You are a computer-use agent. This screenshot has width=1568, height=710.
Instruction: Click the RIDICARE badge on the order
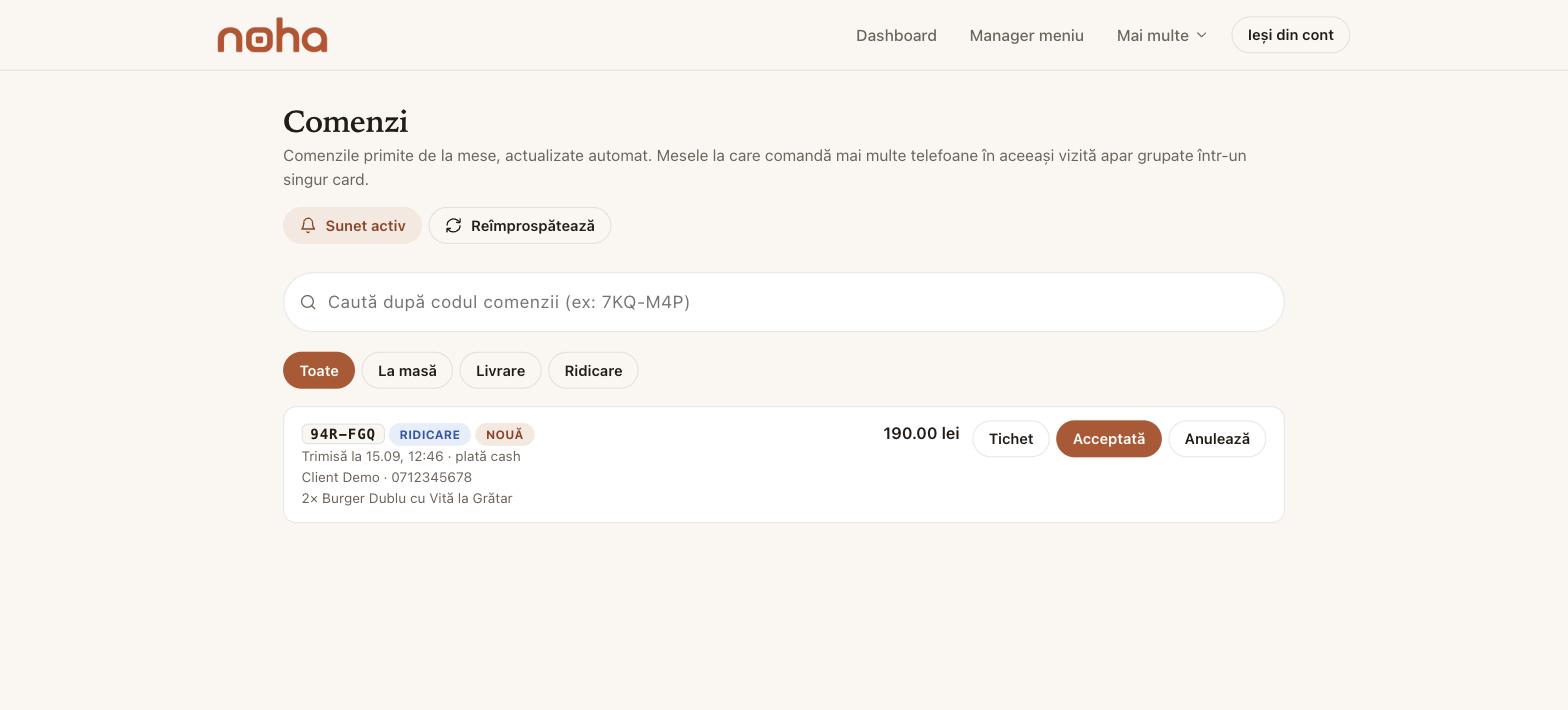coord(430,434)
